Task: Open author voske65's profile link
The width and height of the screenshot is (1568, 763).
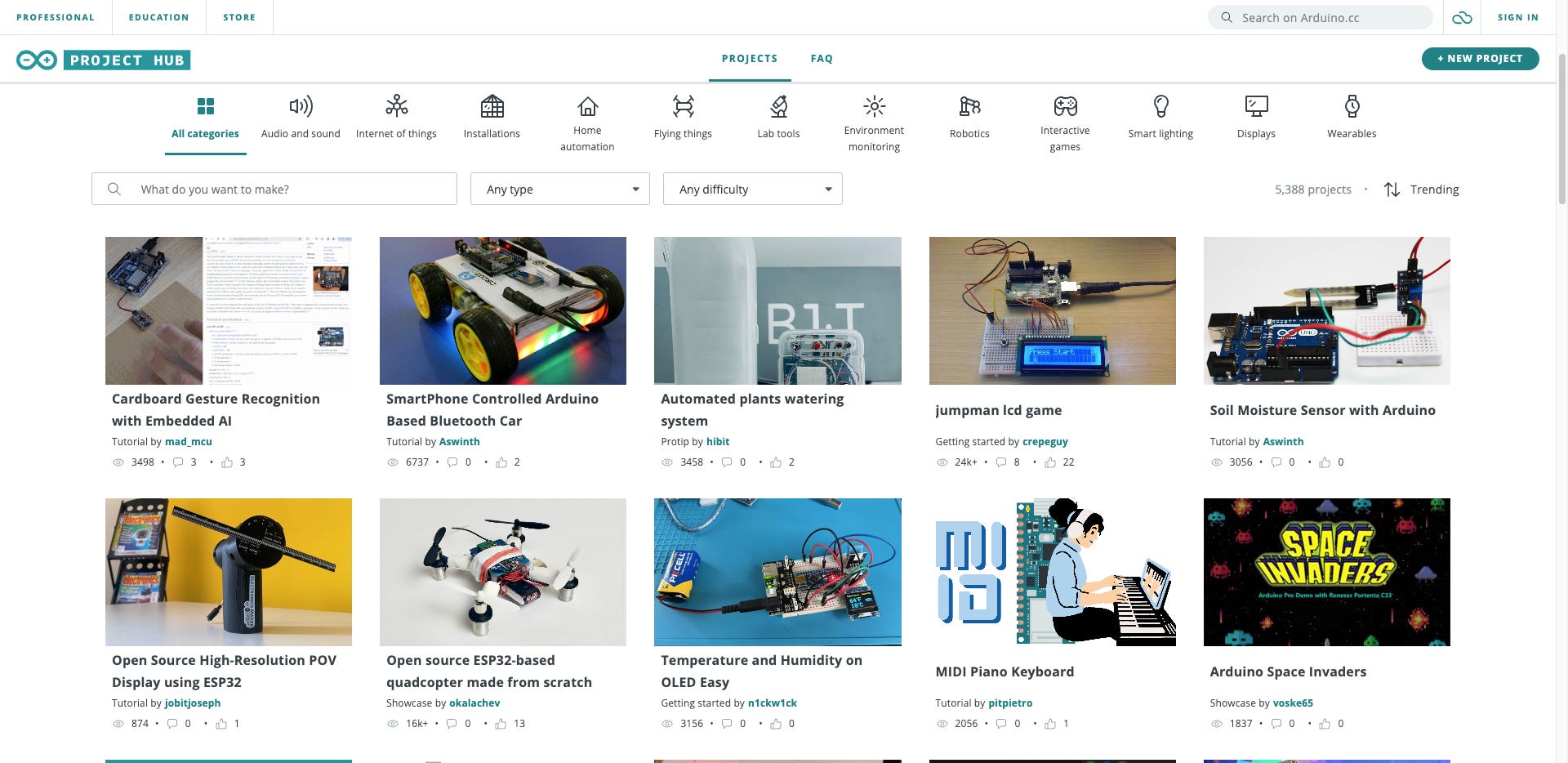Action: tap(1293, 703)
